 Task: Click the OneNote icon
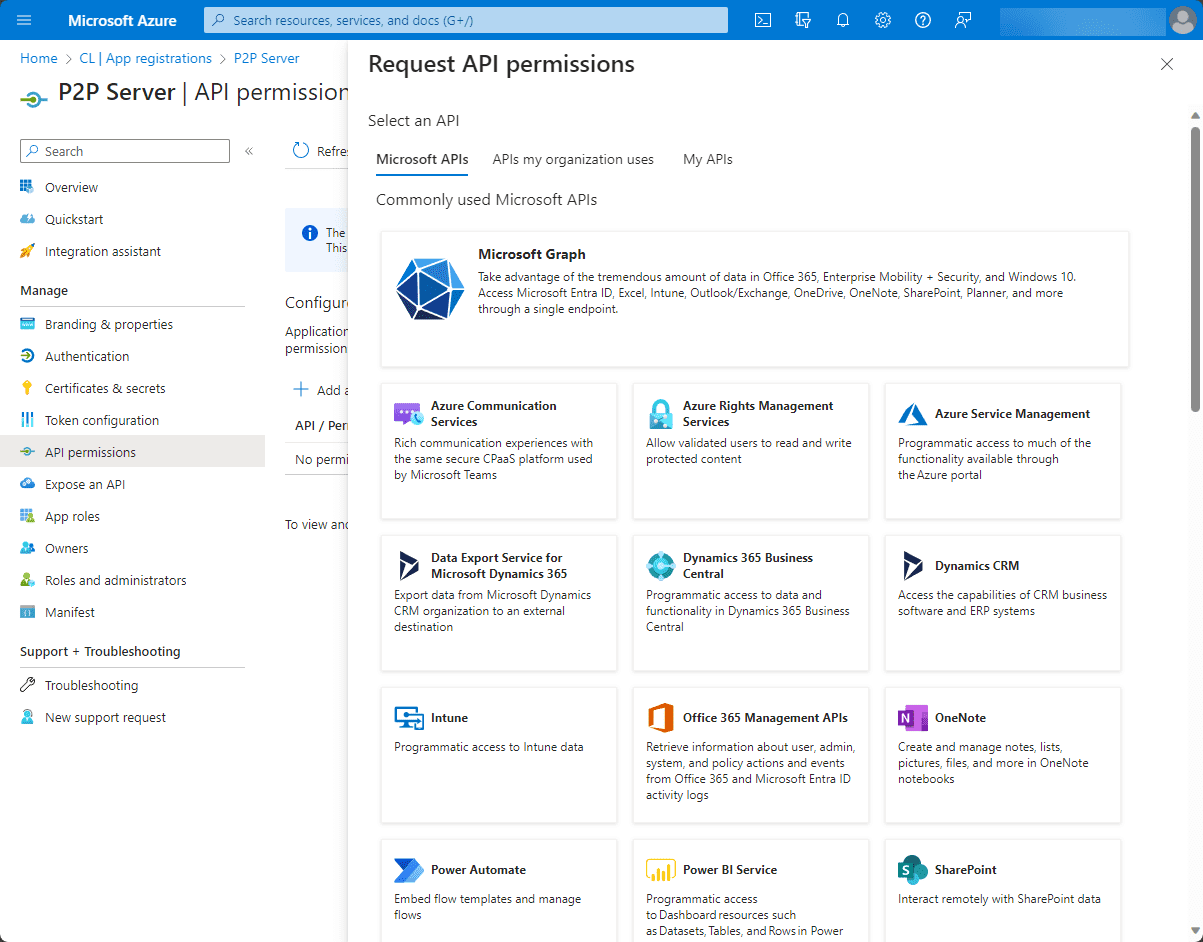pos(913,718)
